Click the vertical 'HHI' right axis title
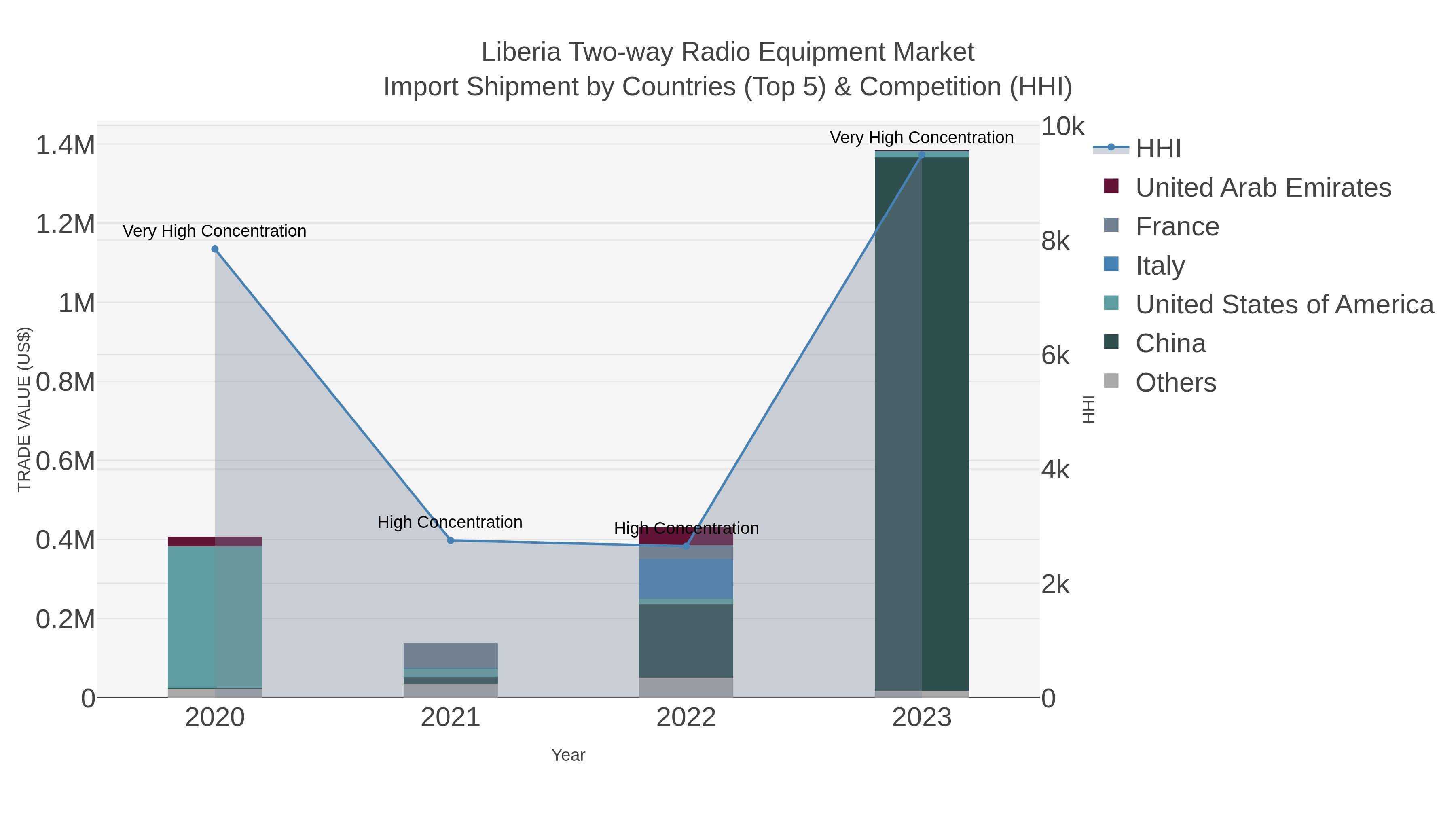 tap(1089, 409)
